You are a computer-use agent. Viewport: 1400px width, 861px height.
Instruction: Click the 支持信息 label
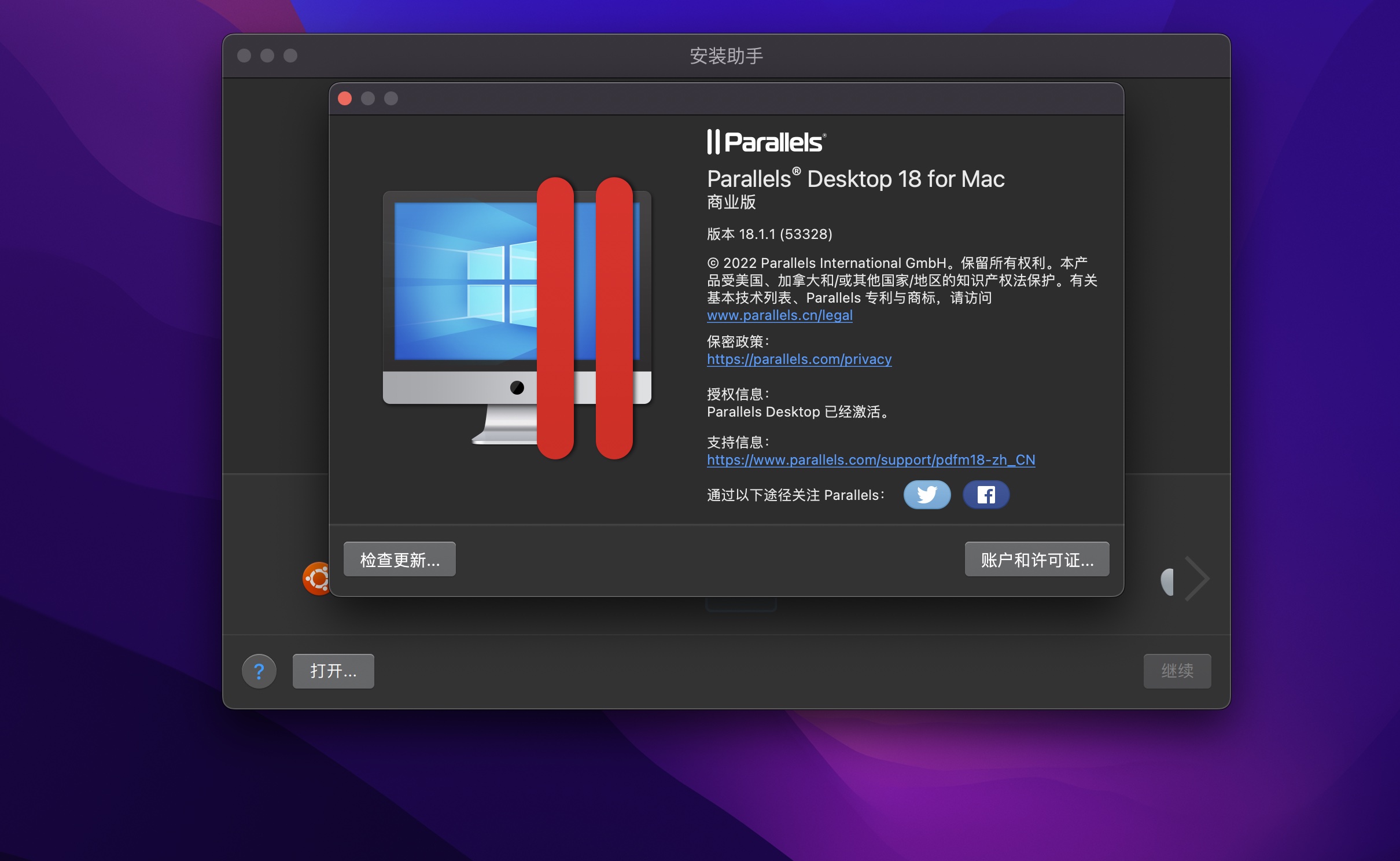[738, 443]
